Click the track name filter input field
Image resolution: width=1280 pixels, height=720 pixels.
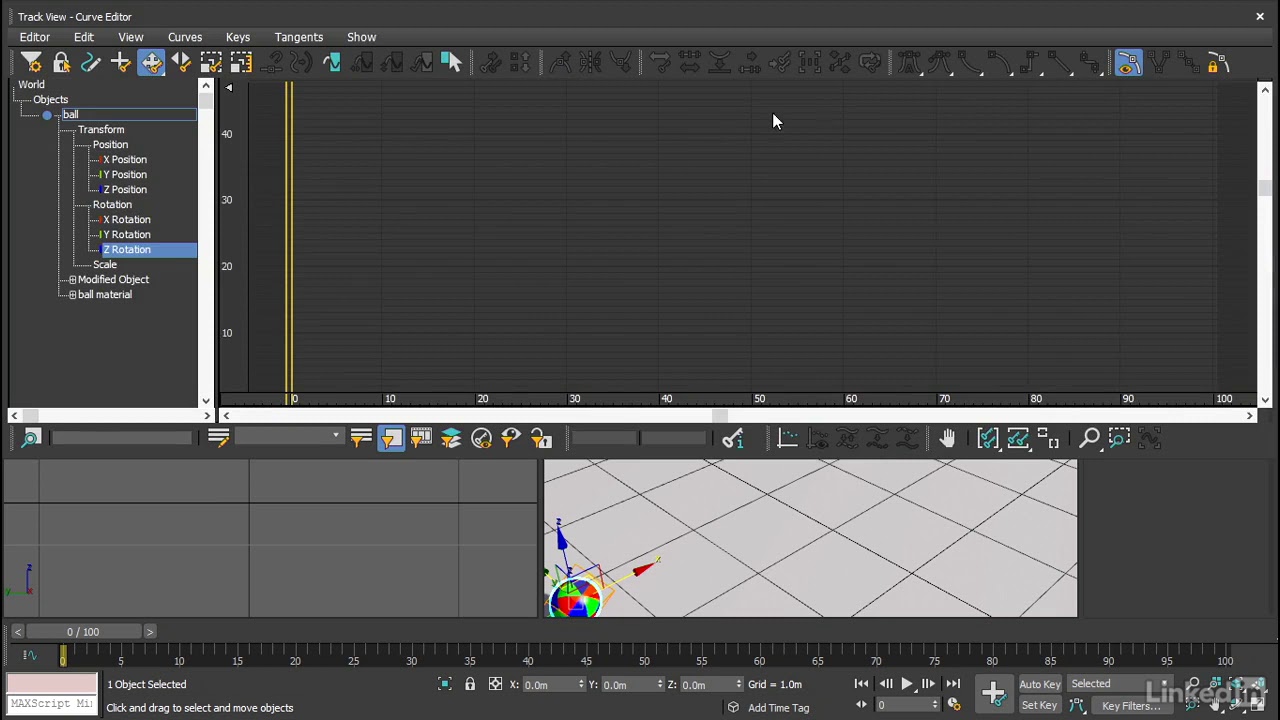[x=122, y=437]
